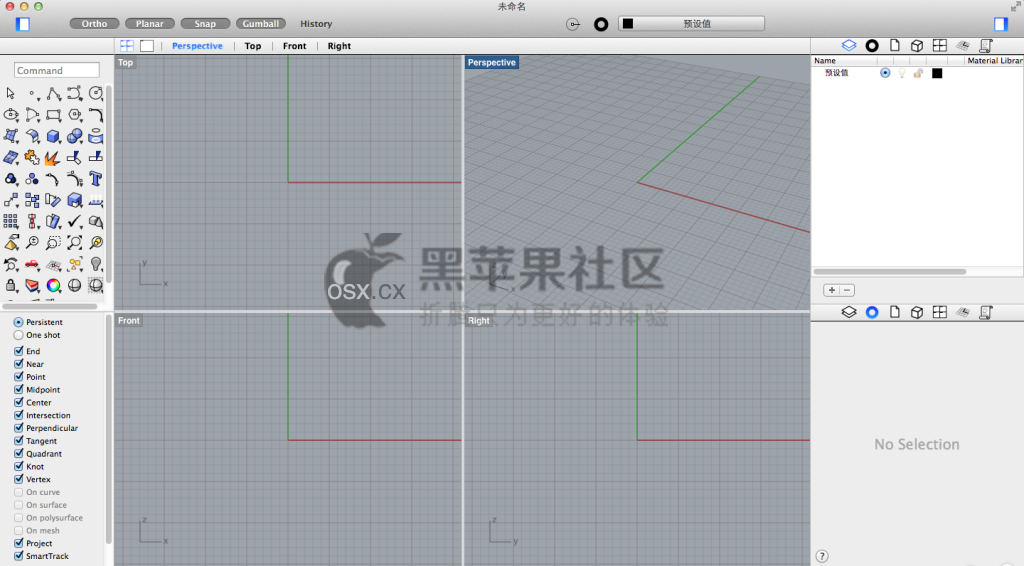
Task: Click the puzzle-piece Join tool
Action: pos(32,157)
